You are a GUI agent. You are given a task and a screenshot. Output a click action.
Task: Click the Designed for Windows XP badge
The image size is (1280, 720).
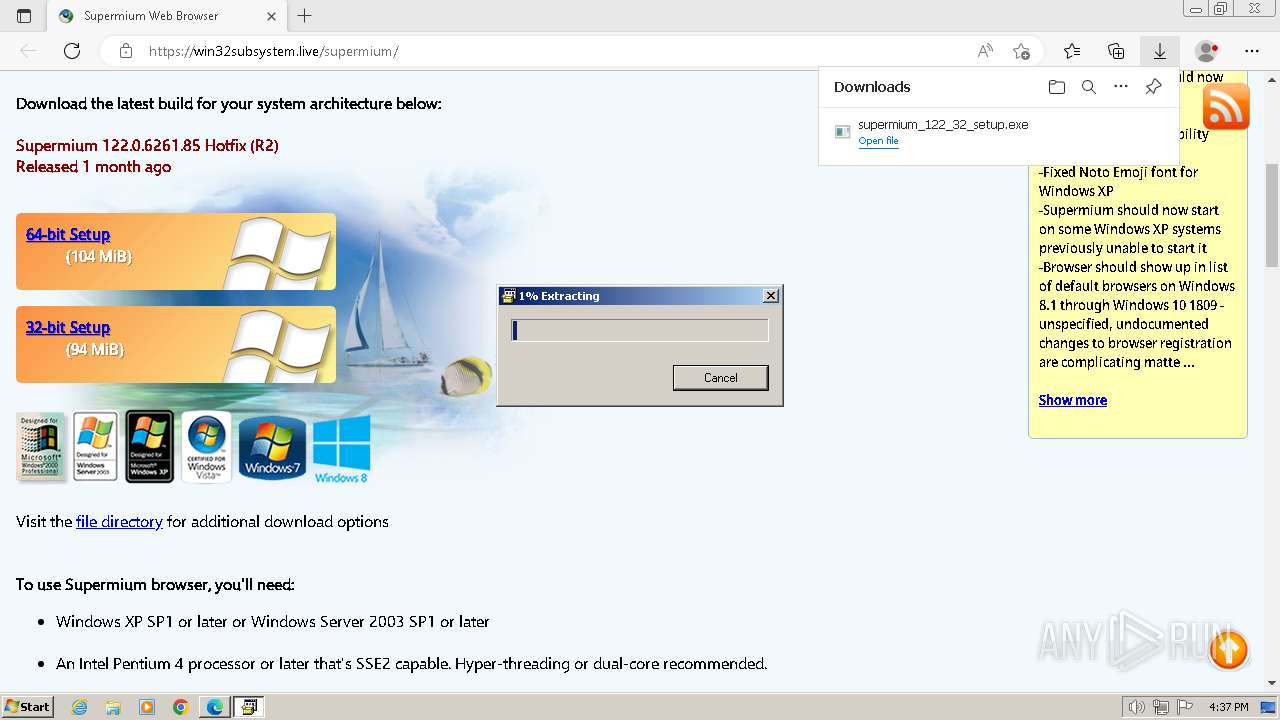tap(149, 447)
